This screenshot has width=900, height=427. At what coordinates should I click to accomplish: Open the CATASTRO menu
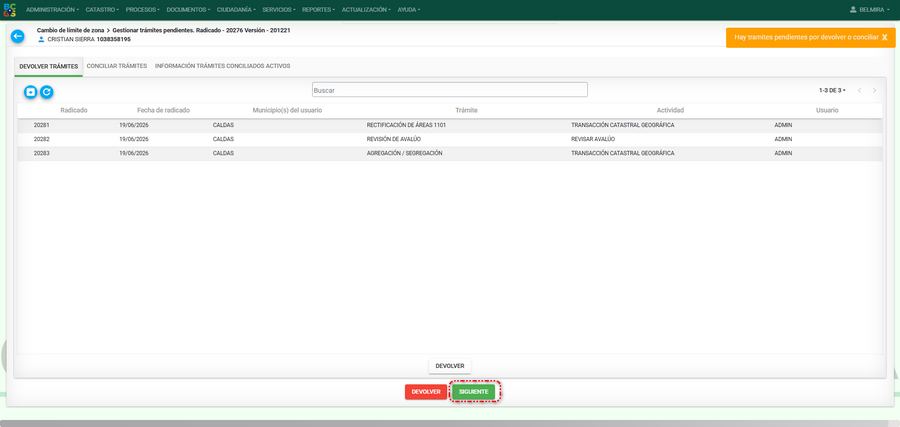[102, 10]
